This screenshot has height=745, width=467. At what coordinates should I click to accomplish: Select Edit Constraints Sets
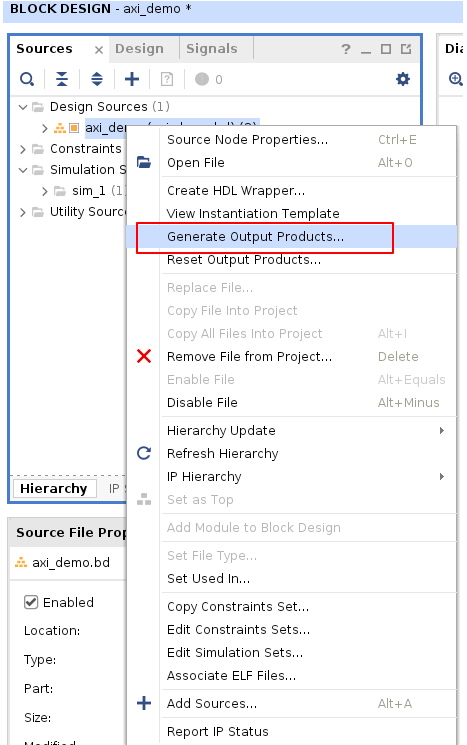pyautogui.click(x=291, y=630)
